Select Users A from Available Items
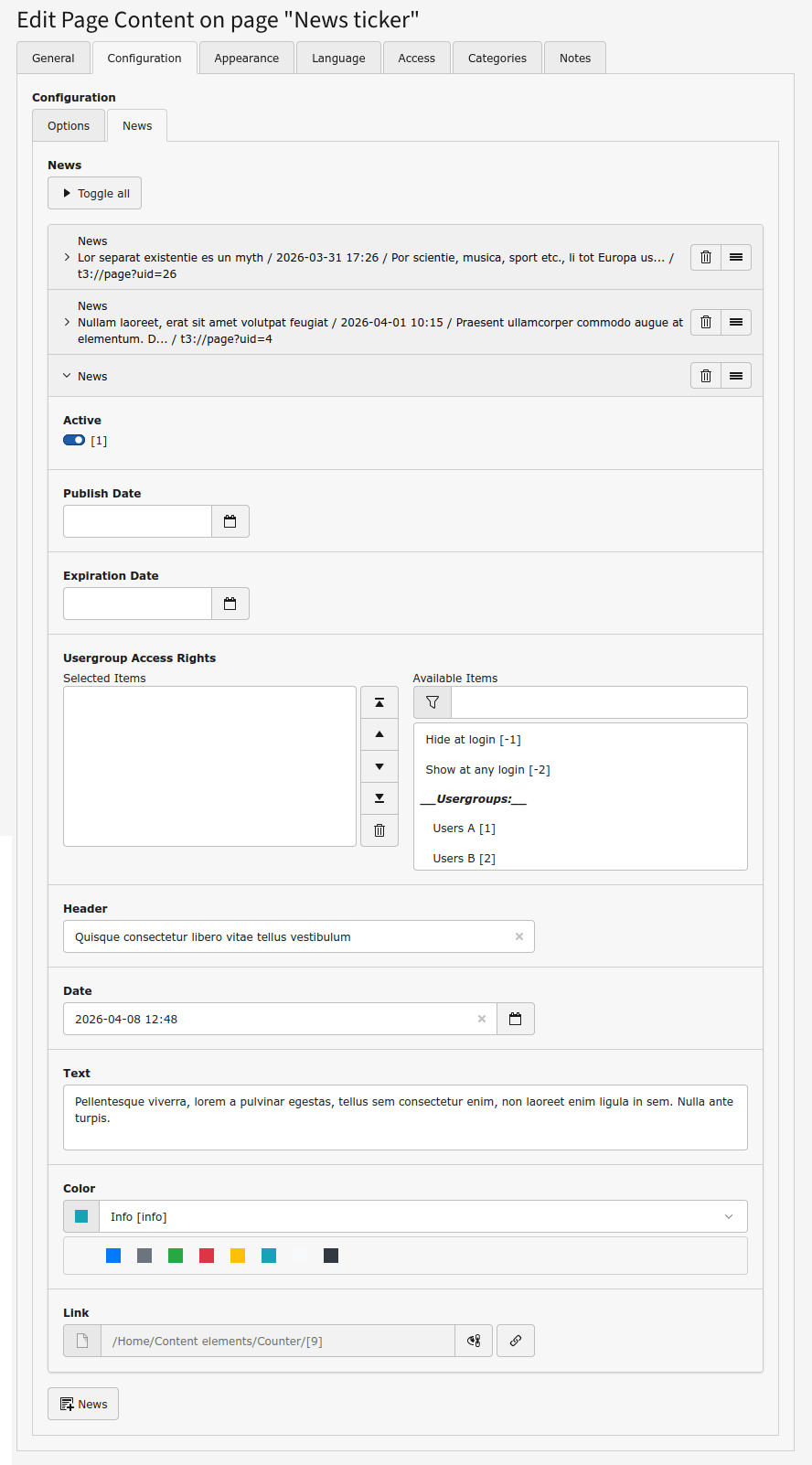The image size is (812, 1465). (464, 829)
